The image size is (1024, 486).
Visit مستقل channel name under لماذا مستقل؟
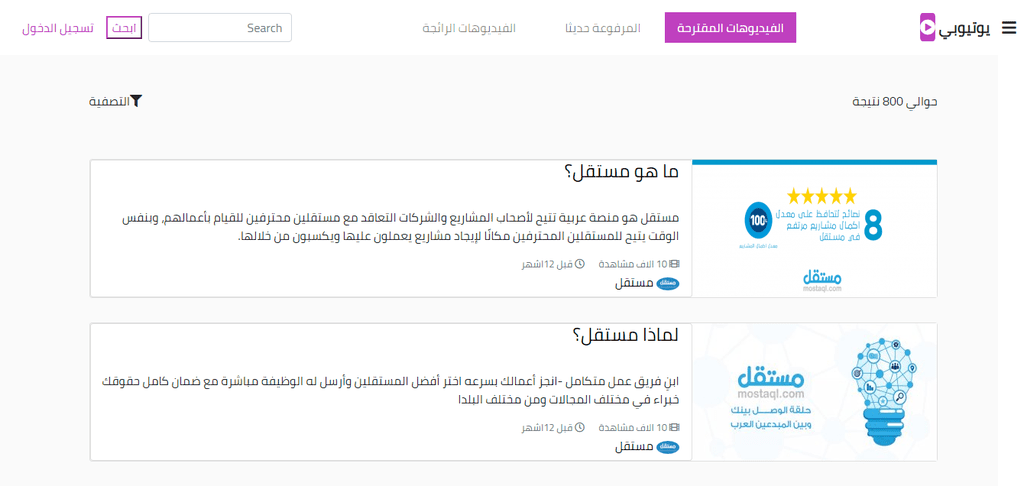(x=633, y=447)
